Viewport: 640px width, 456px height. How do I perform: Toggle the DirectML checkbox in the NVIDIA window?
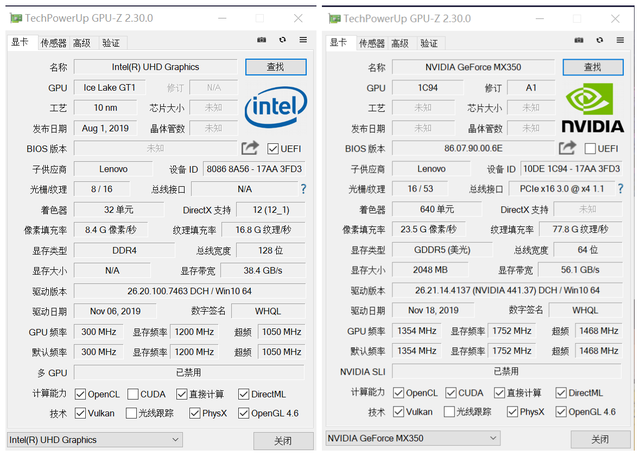click(x=561, y=393)
